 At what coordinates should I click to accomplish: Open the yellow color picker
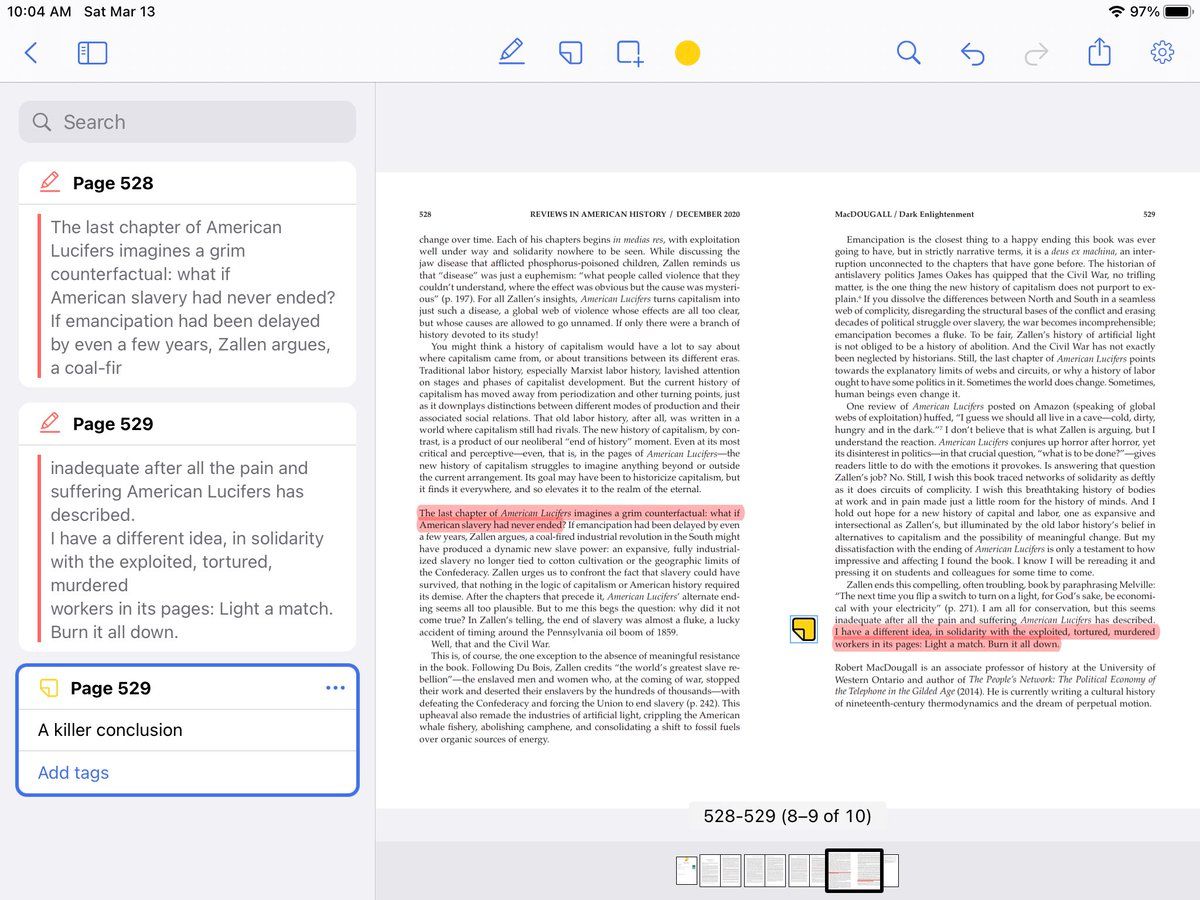point(687,53)
